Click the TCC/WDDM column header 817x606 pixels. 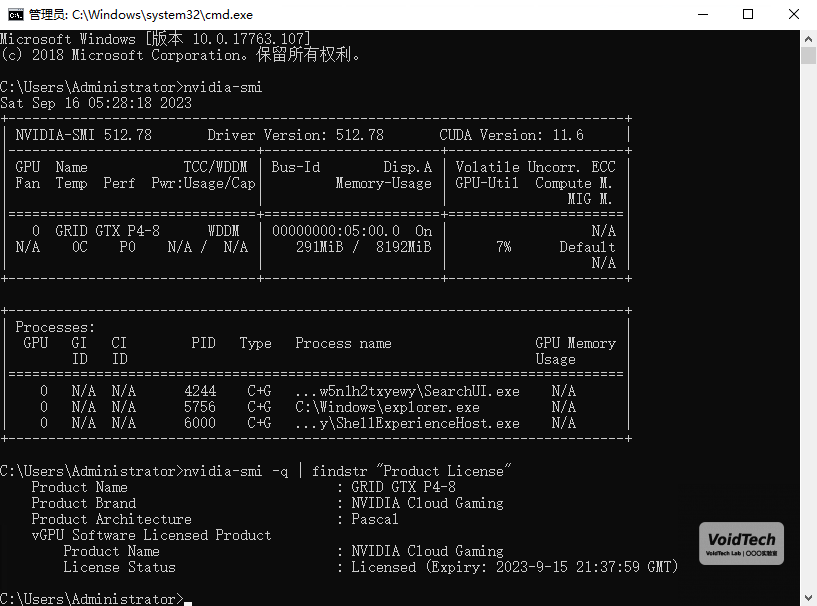pos(215,167)
